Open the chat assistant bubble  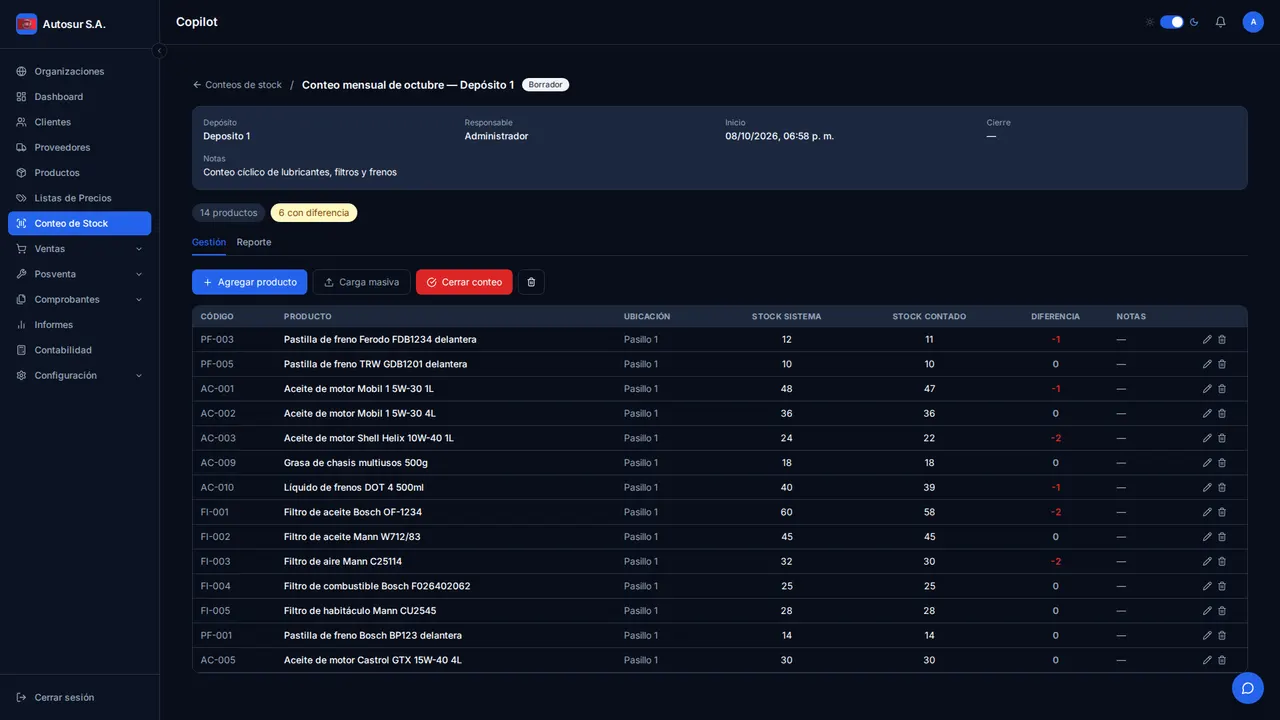click(1248, 688)
